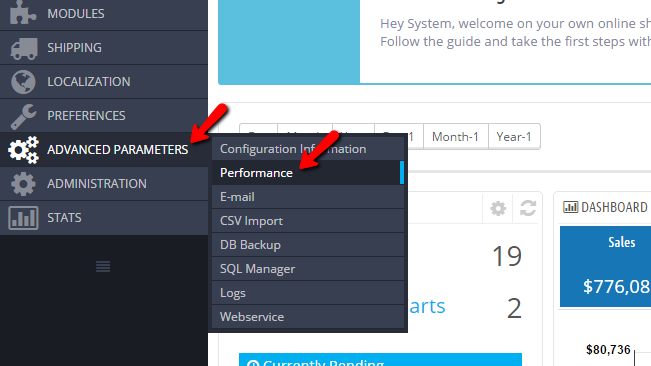The image size is (651, 366).
Task: Click the Sales tile in Dashboard
Action: point(605,266)
